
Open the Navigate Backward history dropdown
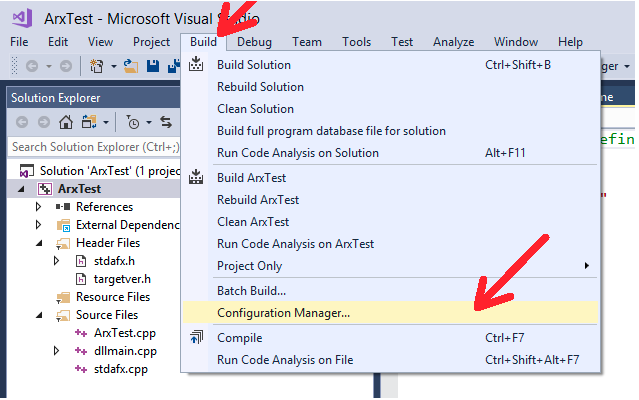(49, 66)
